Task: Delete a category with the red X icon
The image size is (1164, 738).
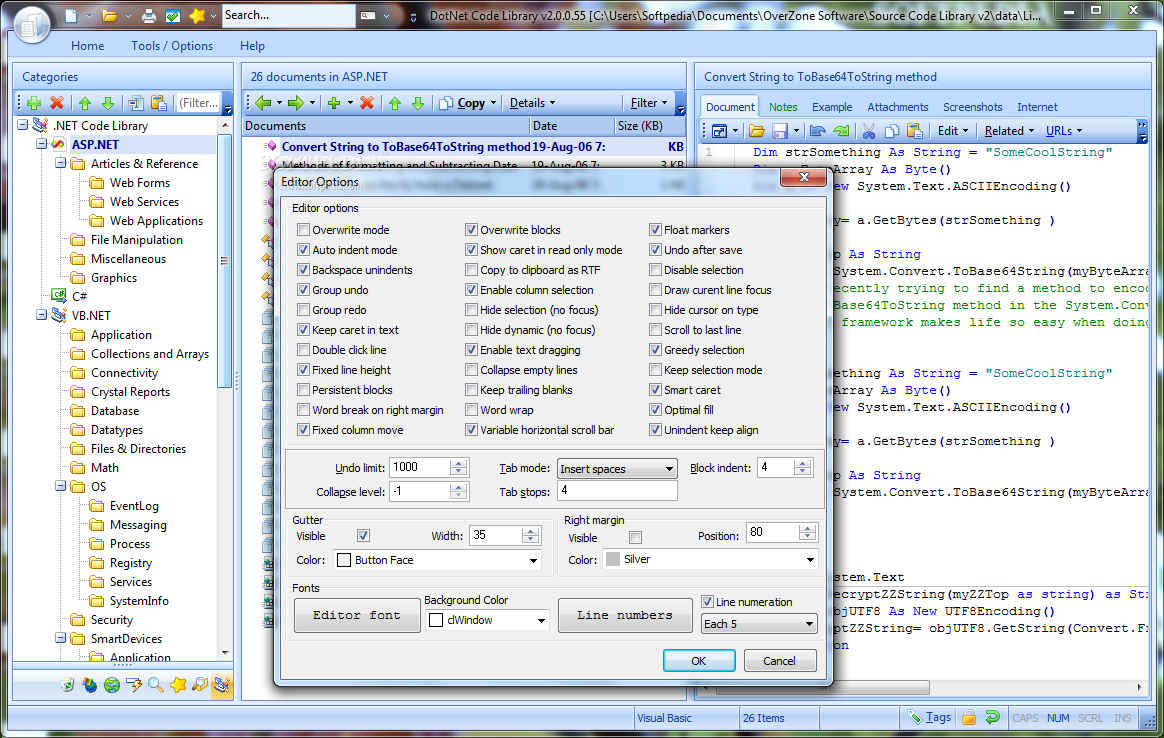Action: [x=56, y=103]
